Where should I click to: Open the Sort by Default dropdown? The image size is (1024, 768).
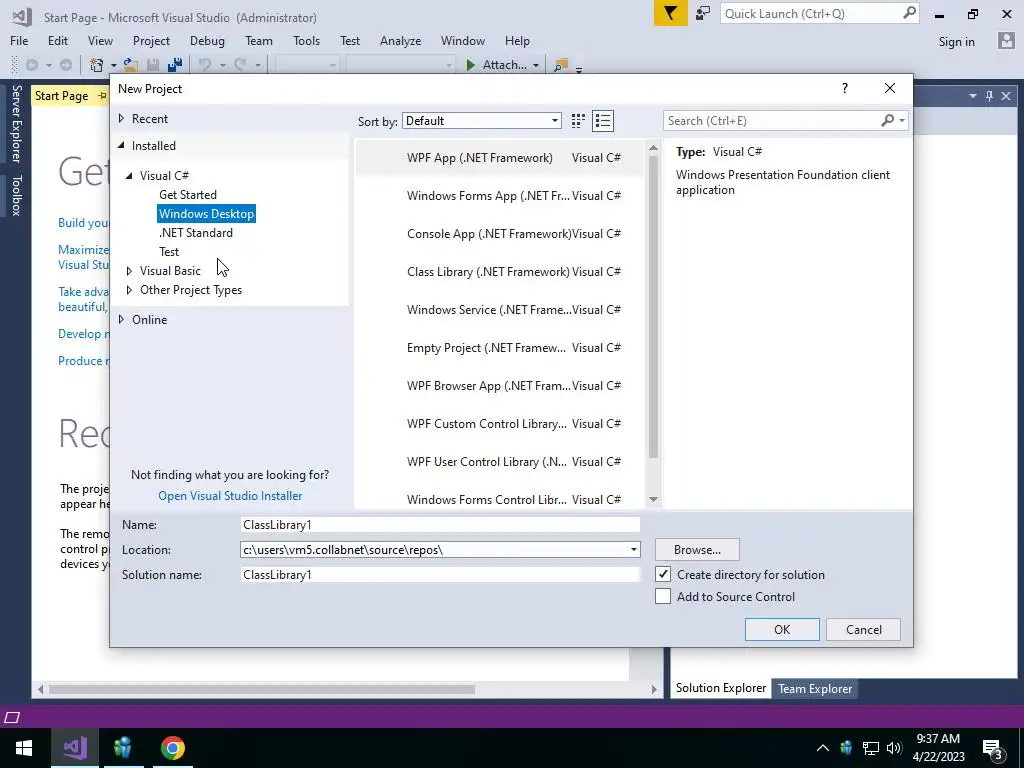[482, 121]
